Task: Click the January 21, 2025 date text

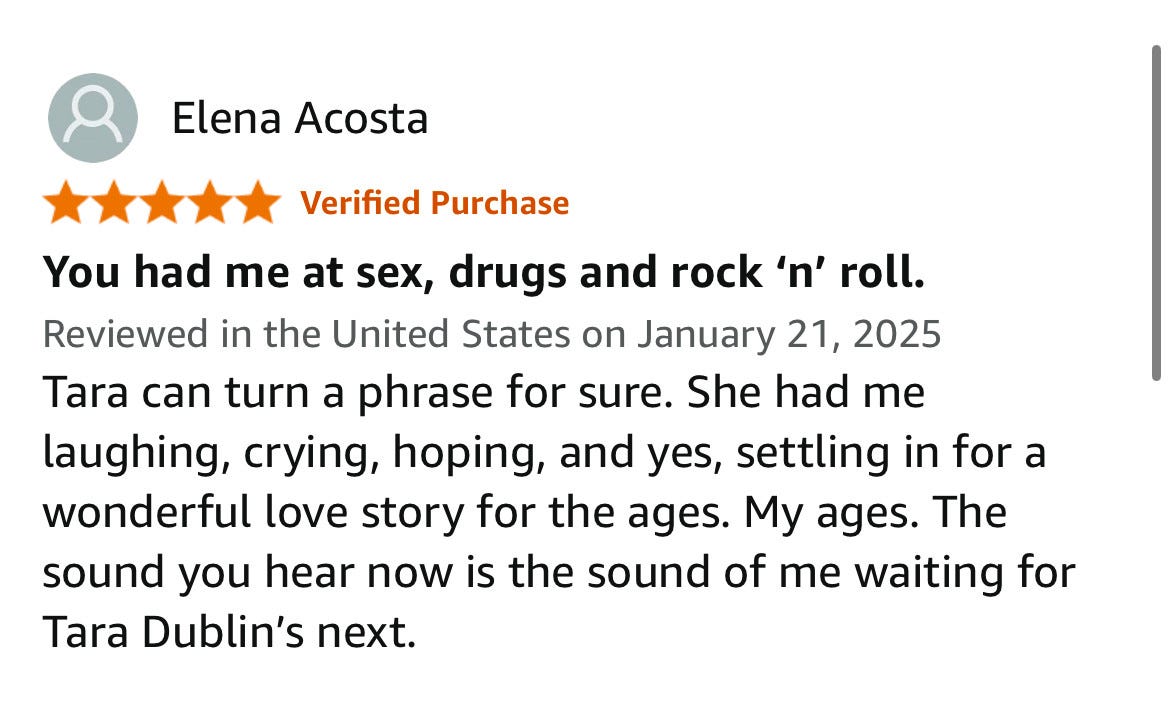Action: point(789,334)
